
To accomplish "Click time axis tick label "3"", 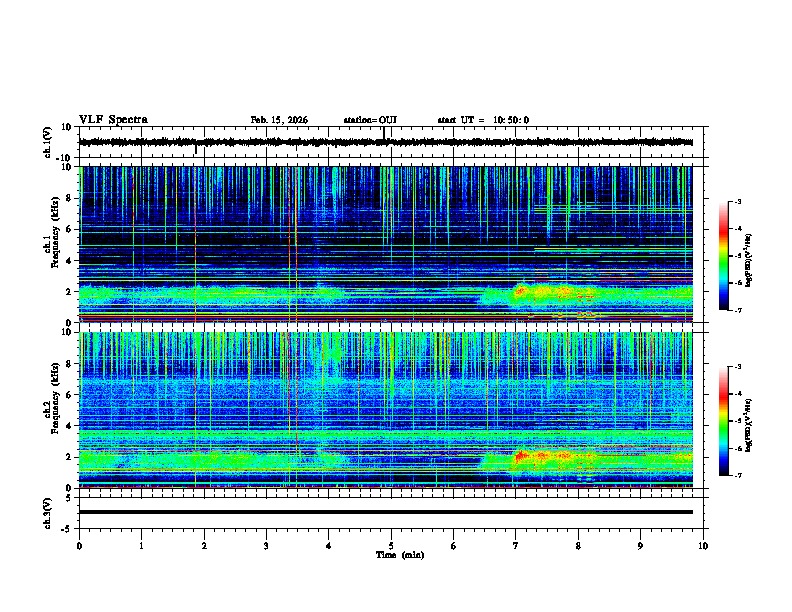I will coord(266,546).
